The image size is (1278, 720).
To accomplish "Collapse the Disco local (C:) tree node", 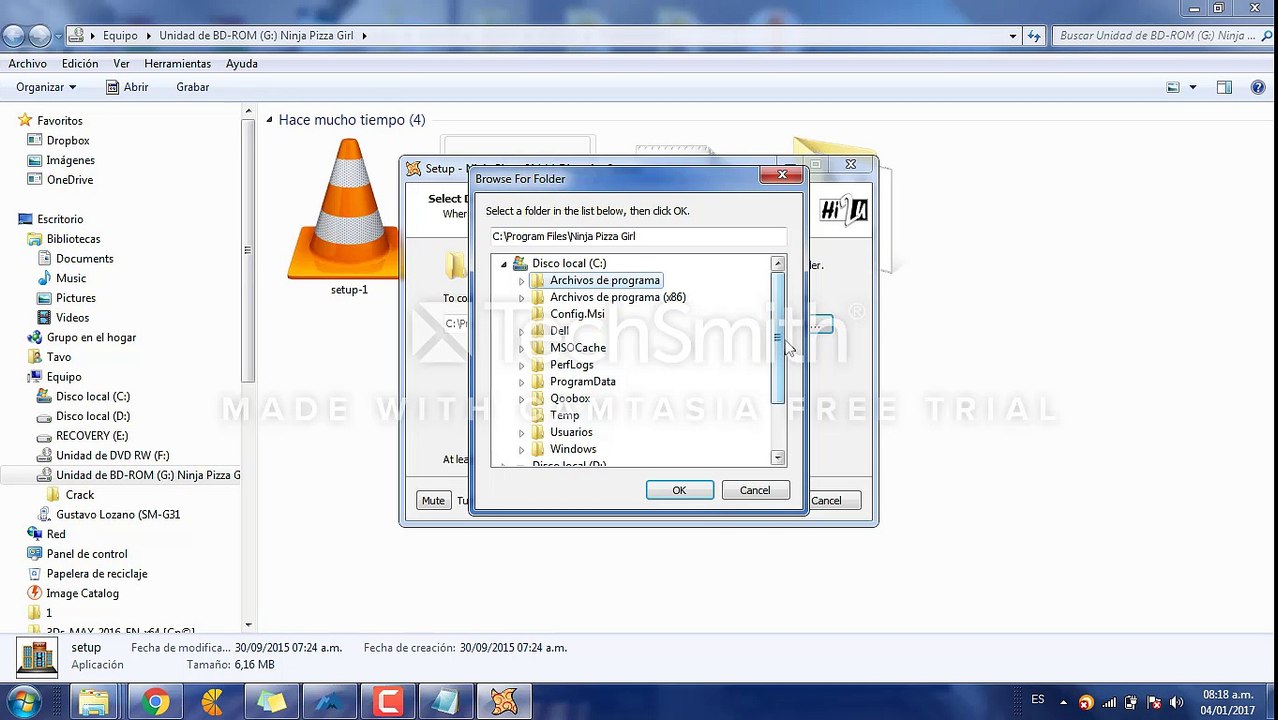I will [x=504, y=264].
